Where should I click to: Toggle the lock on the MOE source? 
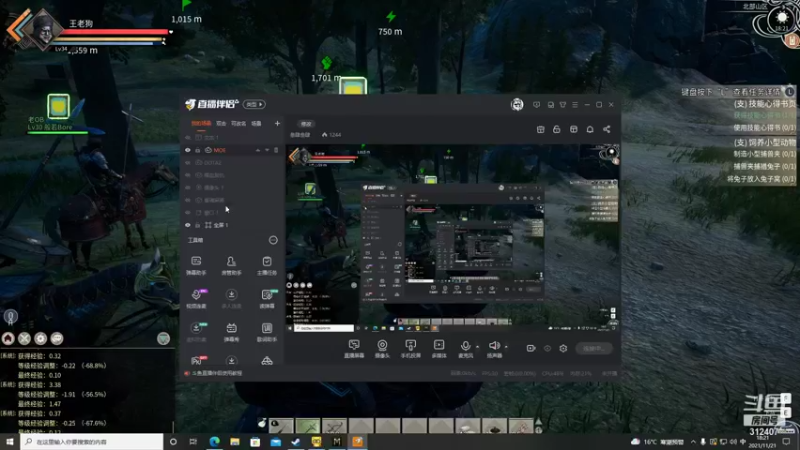[x=197, y=150]
